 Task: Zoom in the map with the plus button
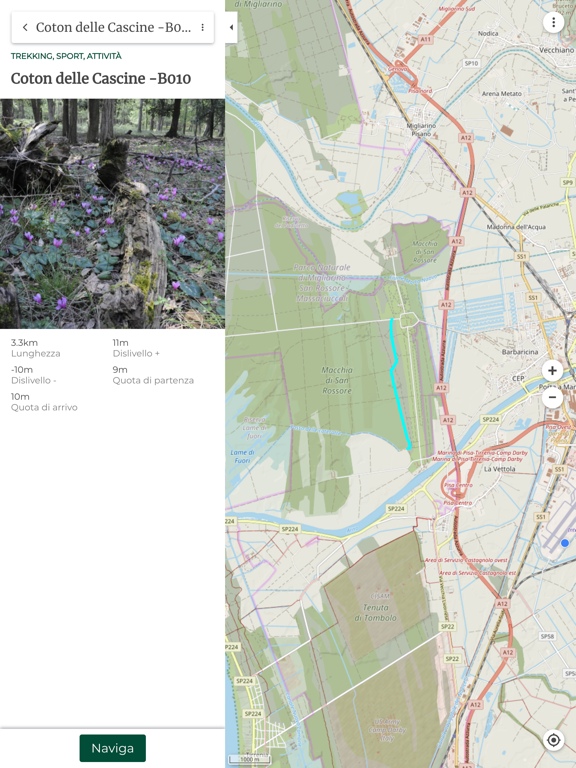point(552,371)
